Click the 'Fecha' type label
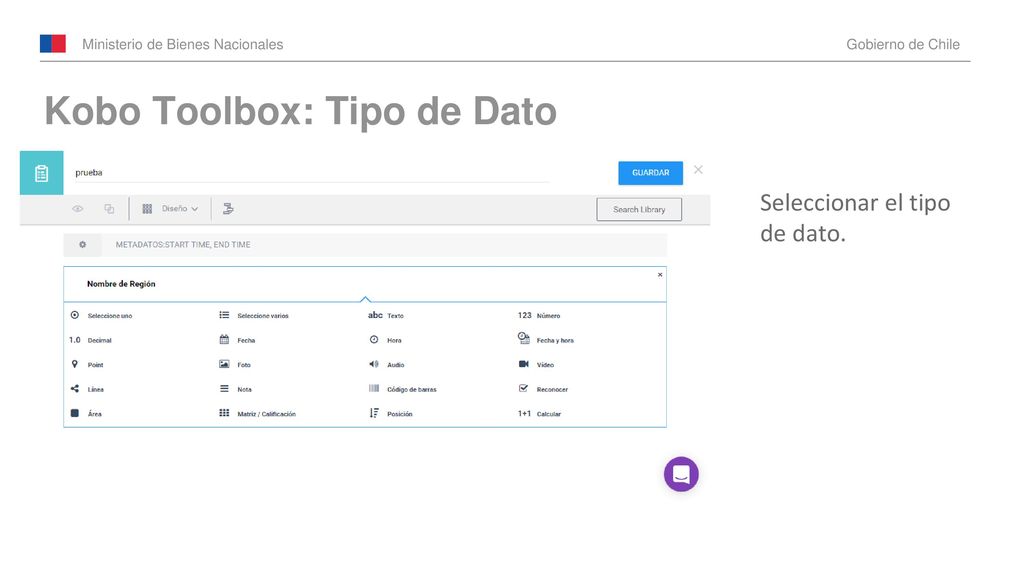 pyautogui.click(x=246, y=341)
